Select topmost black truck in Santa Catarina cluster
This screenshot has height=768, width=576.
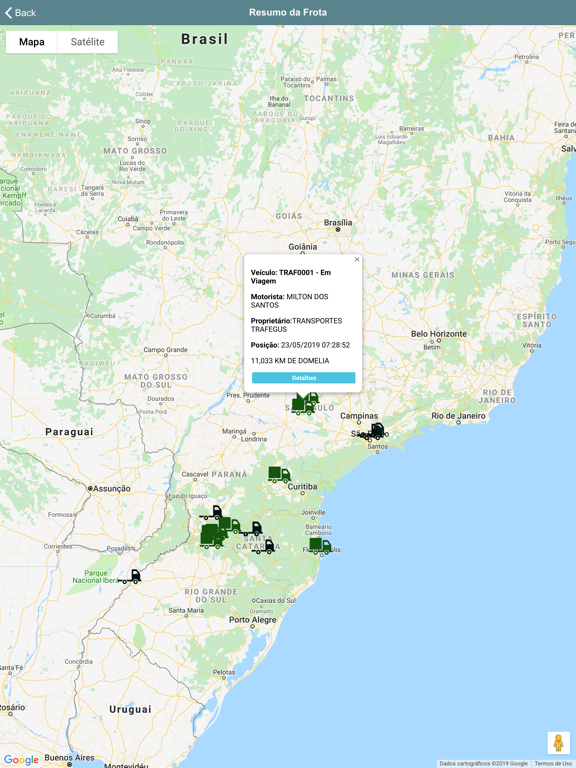click(212, 513)
